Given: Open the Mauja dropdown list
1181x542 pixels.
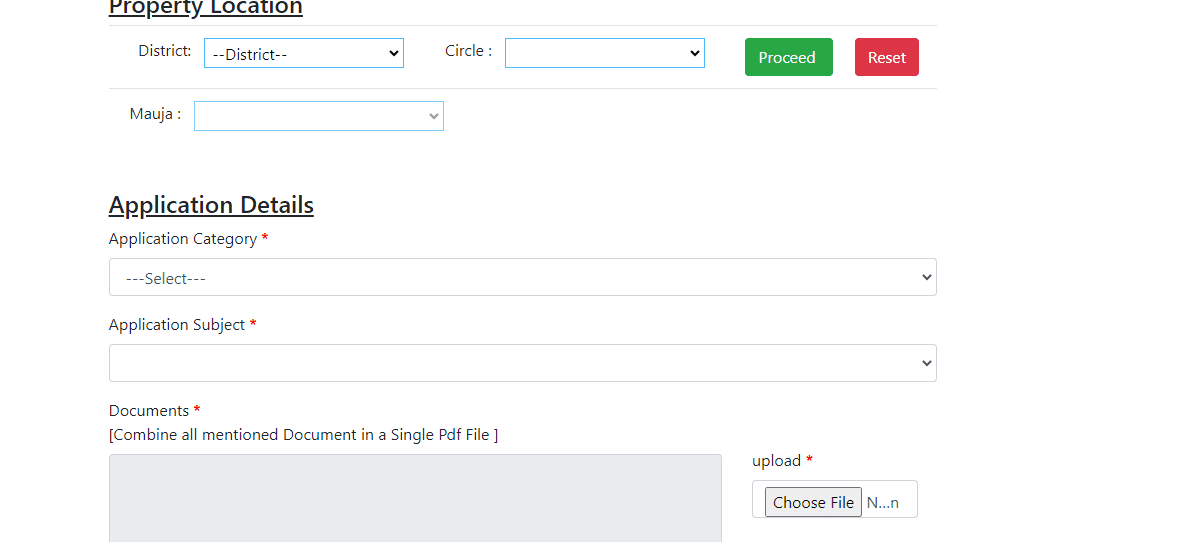Looking at the screenshot, I should coord(318,116).
